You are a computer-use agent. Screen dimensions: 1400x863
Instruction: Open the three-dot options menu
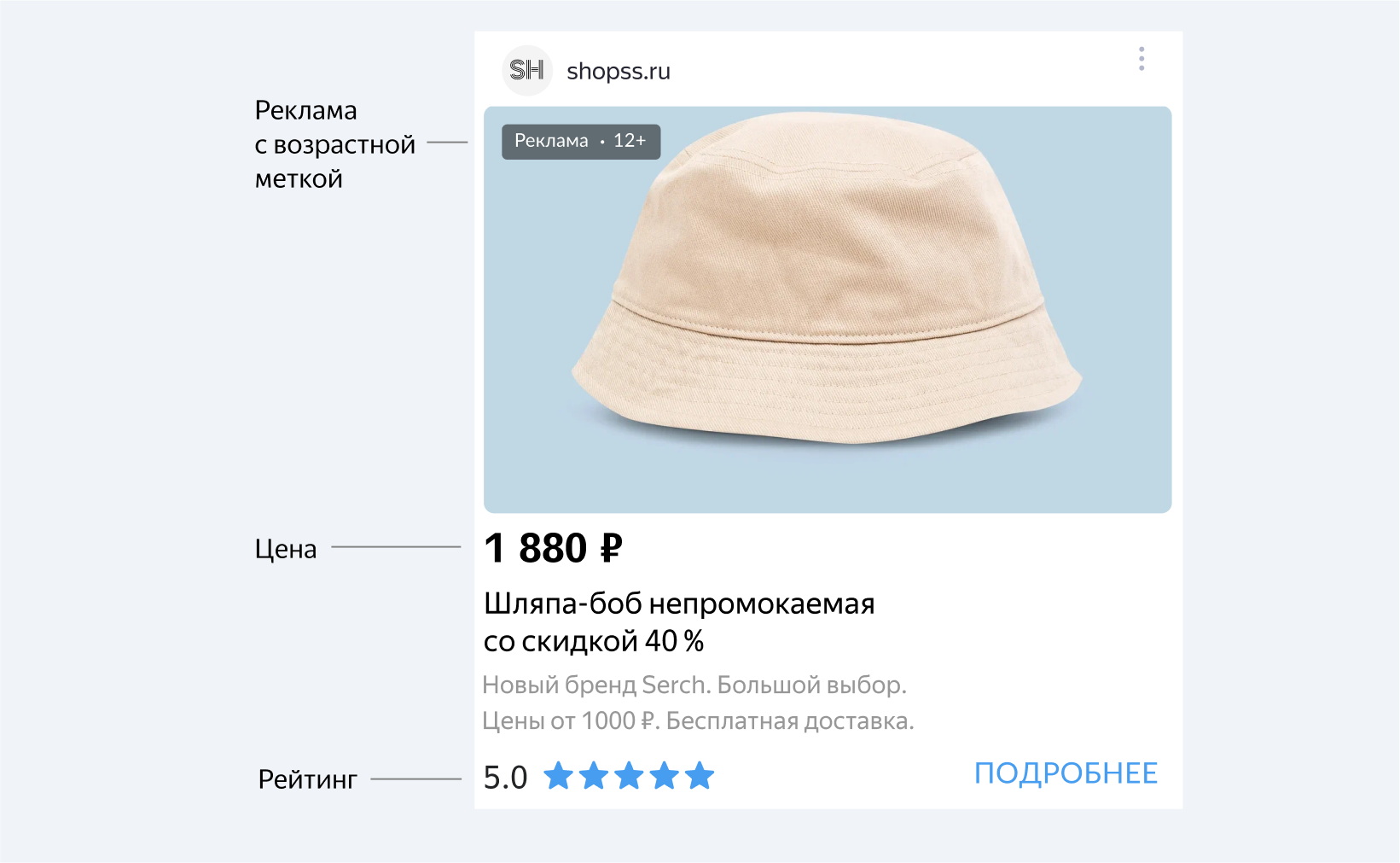point(1141,59)
